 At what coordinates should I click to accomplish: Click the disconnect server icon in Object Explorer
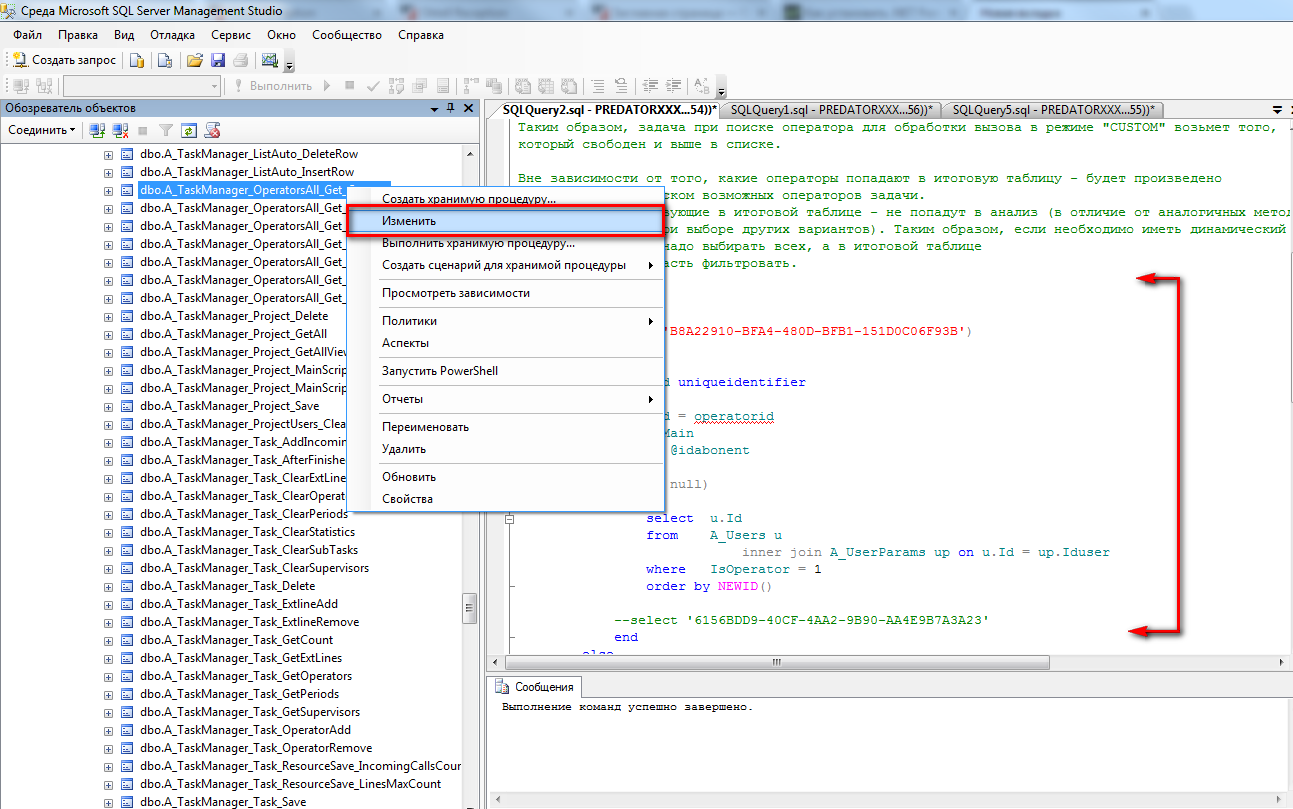pos(120,130)
